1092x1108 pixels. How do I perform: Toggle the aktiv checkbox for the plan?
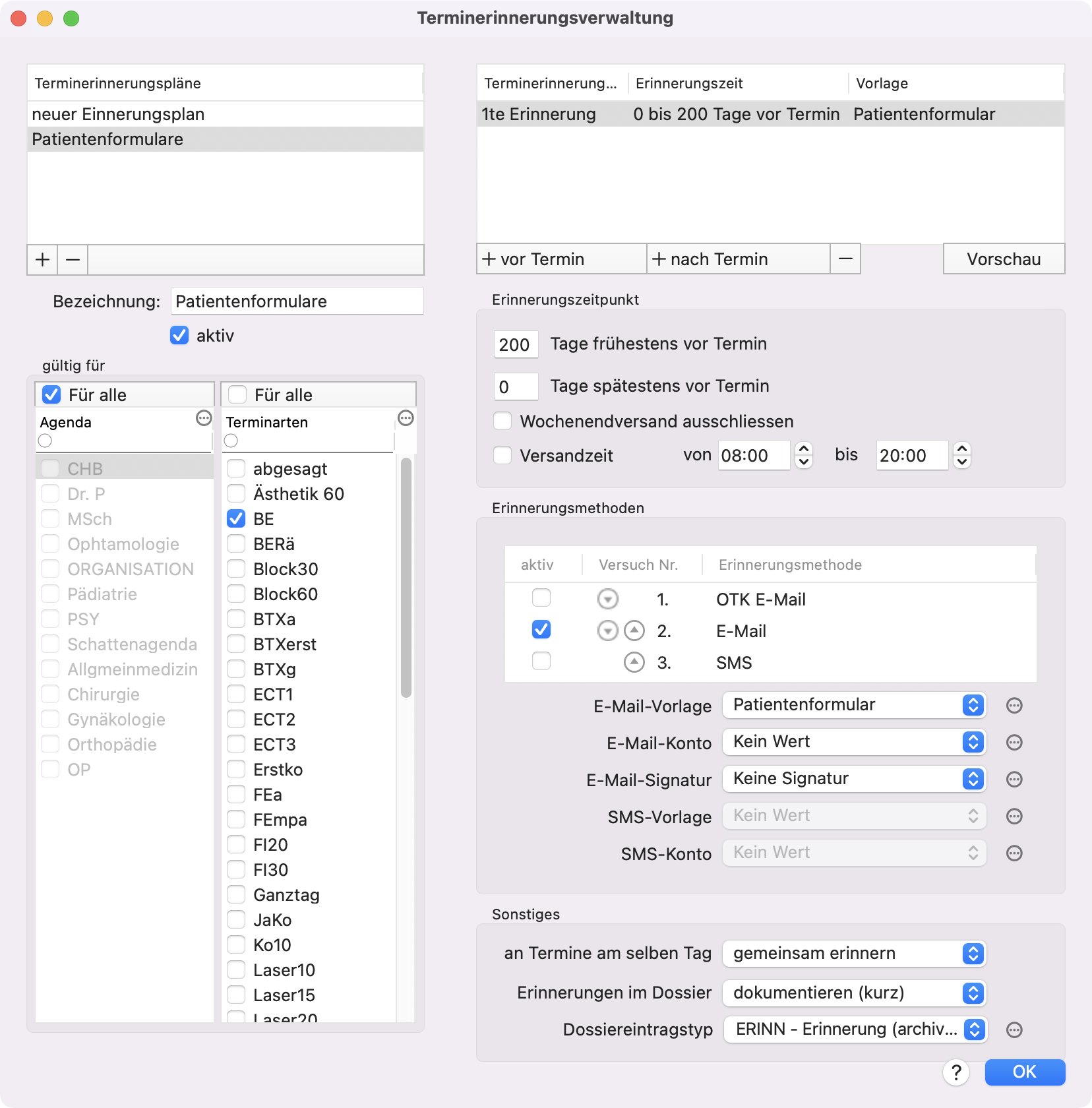pyautogui.click(x=179, y=336)
